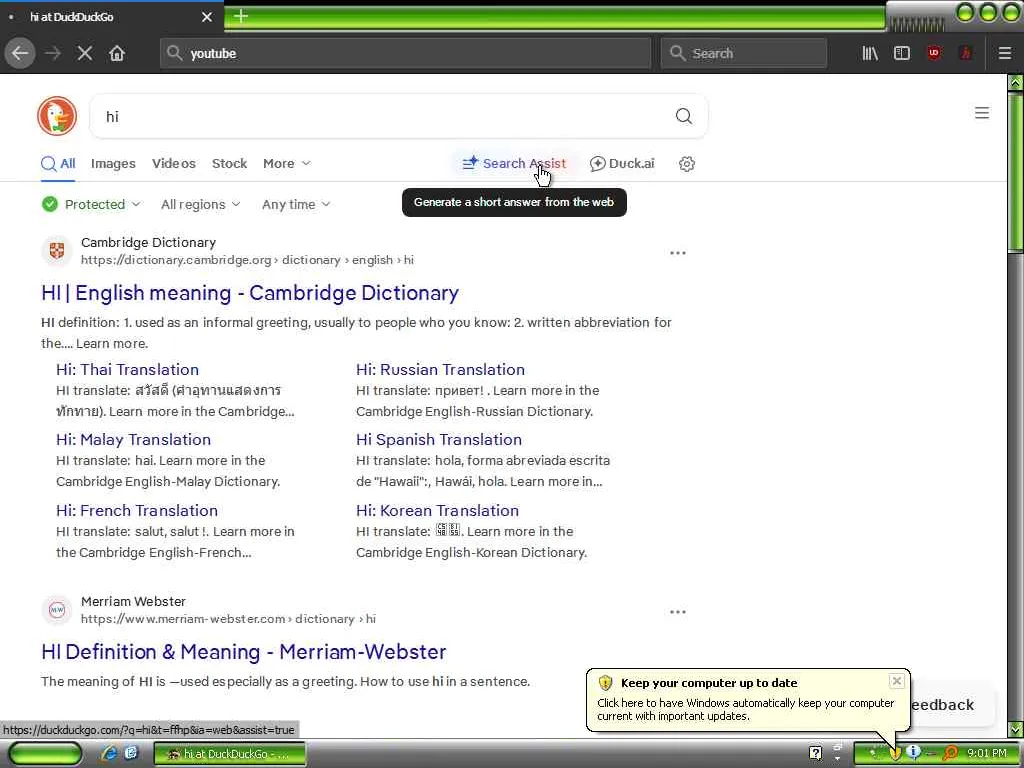The width and height of the screenshot is (1024, 768).
Task: Open the Library bookshelf icon in toolbar
Action: [870, 53]
